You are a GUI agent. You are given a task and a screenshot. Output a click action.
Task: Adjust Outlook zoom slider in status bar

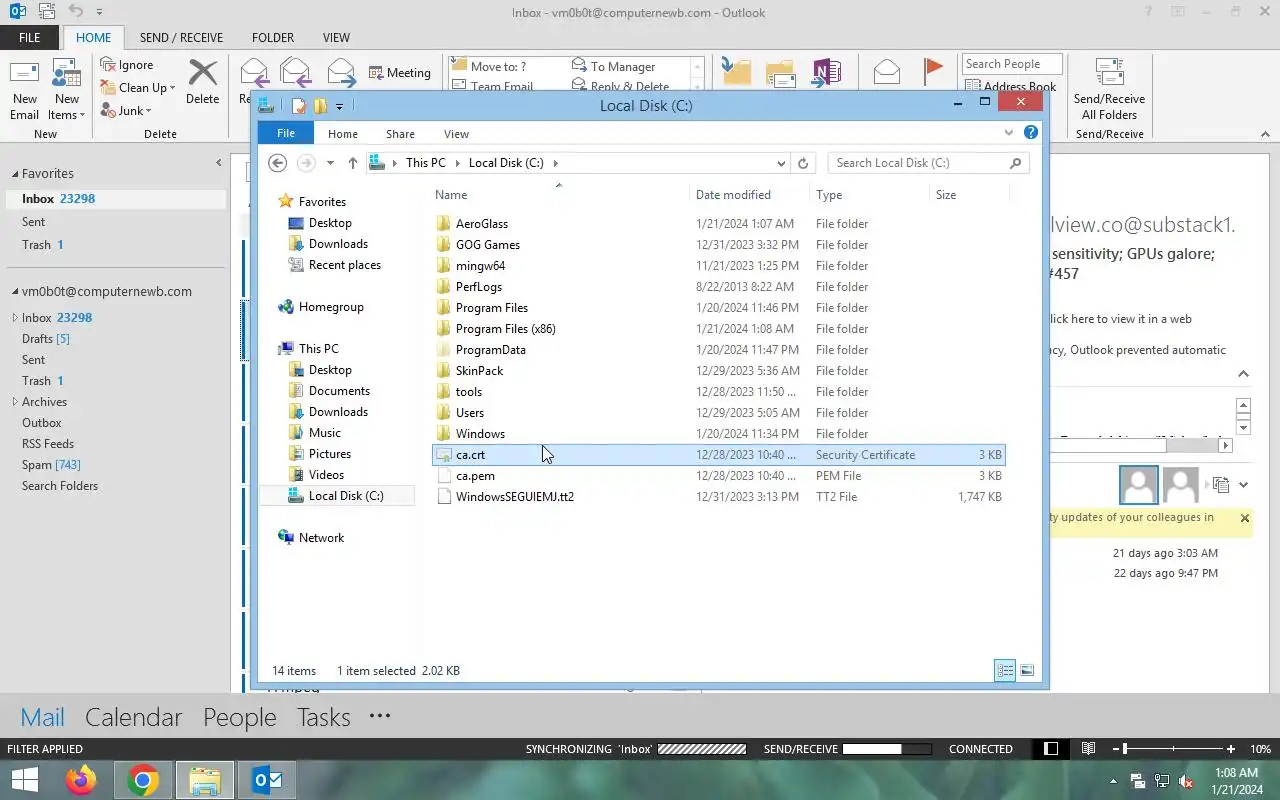point(1126,749)
